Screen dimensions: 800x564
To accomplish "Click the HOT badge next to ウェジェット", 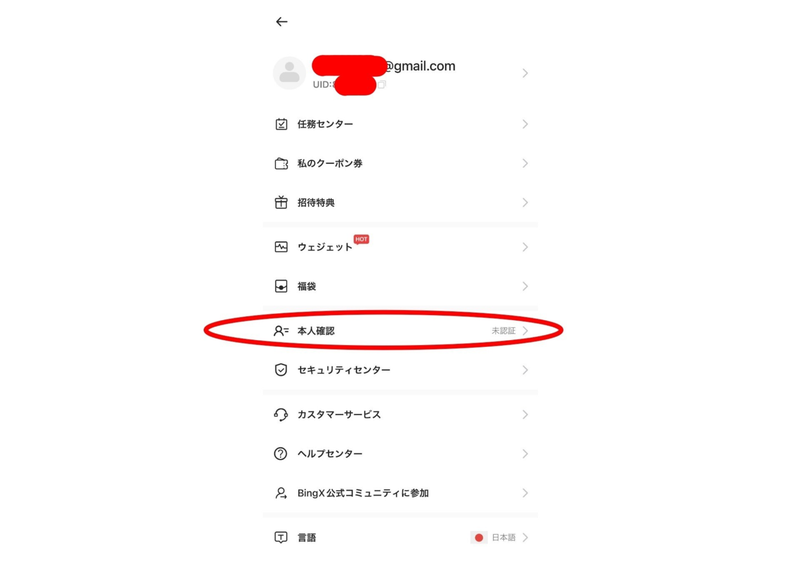I will 361,239.
